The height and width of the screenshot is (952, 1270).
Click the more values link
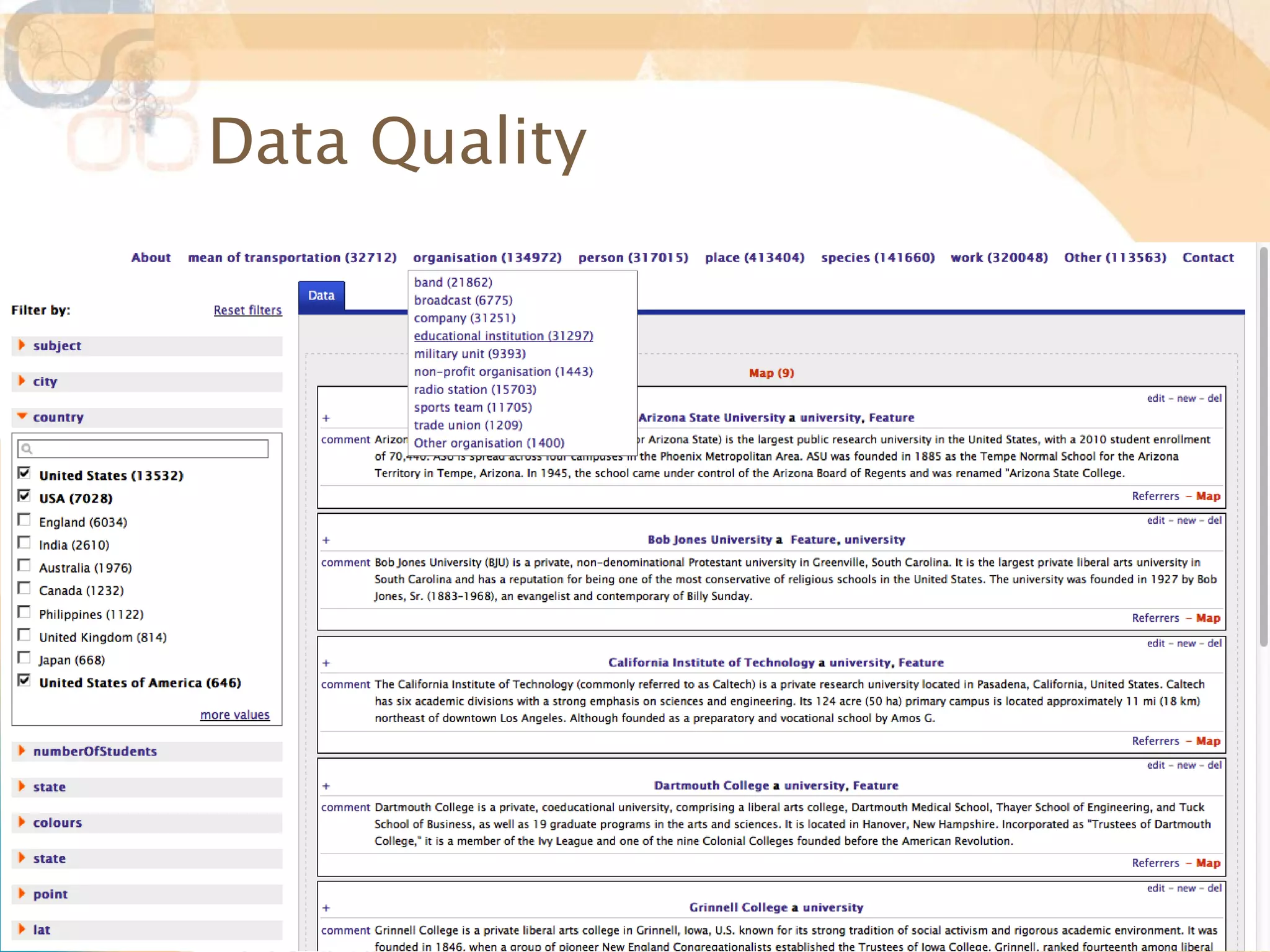(235, 715)
